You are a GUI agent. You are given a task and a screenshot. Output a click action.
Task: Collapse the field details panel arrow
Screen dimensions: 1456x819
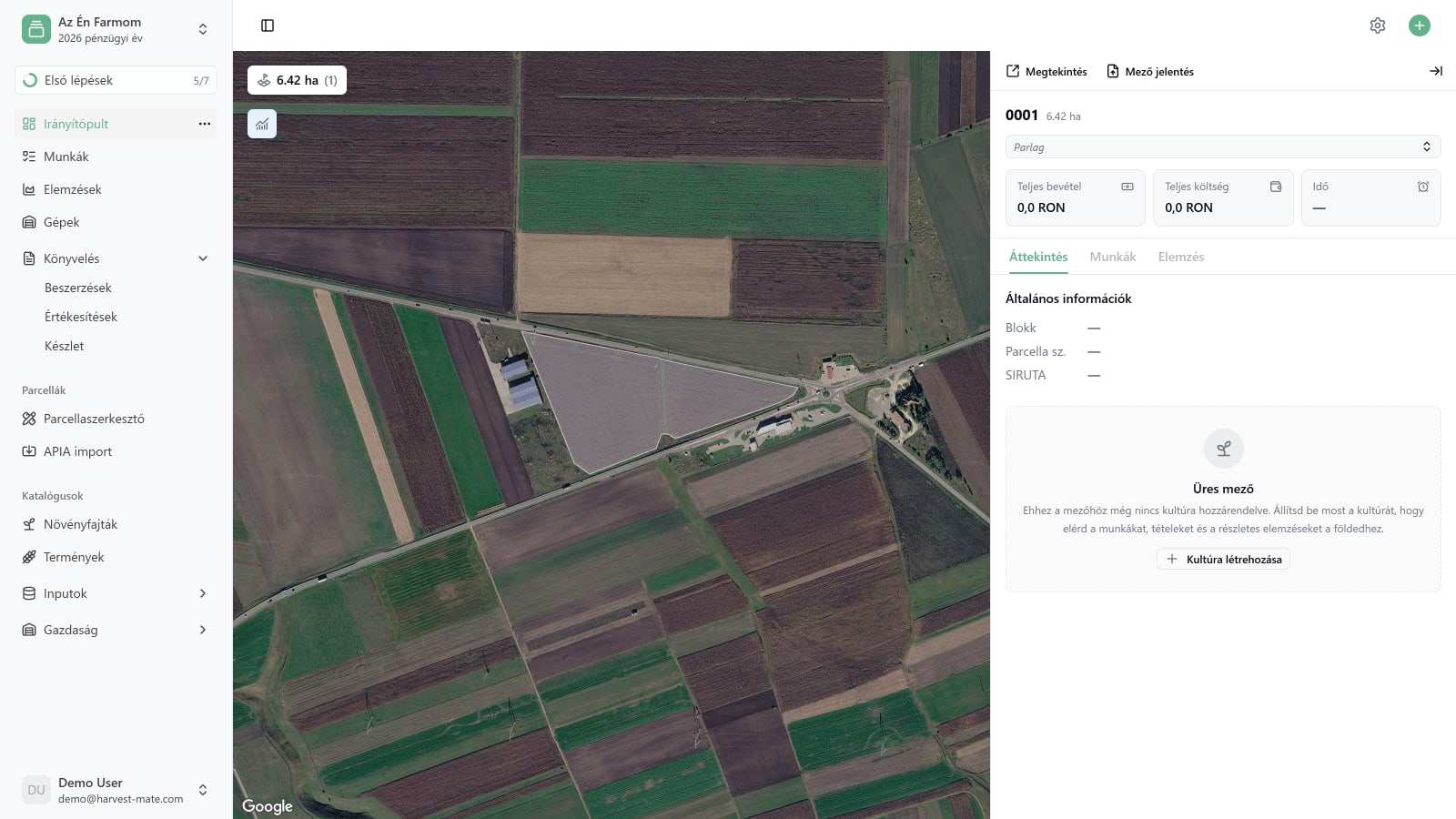click(x=1436, y=71)
